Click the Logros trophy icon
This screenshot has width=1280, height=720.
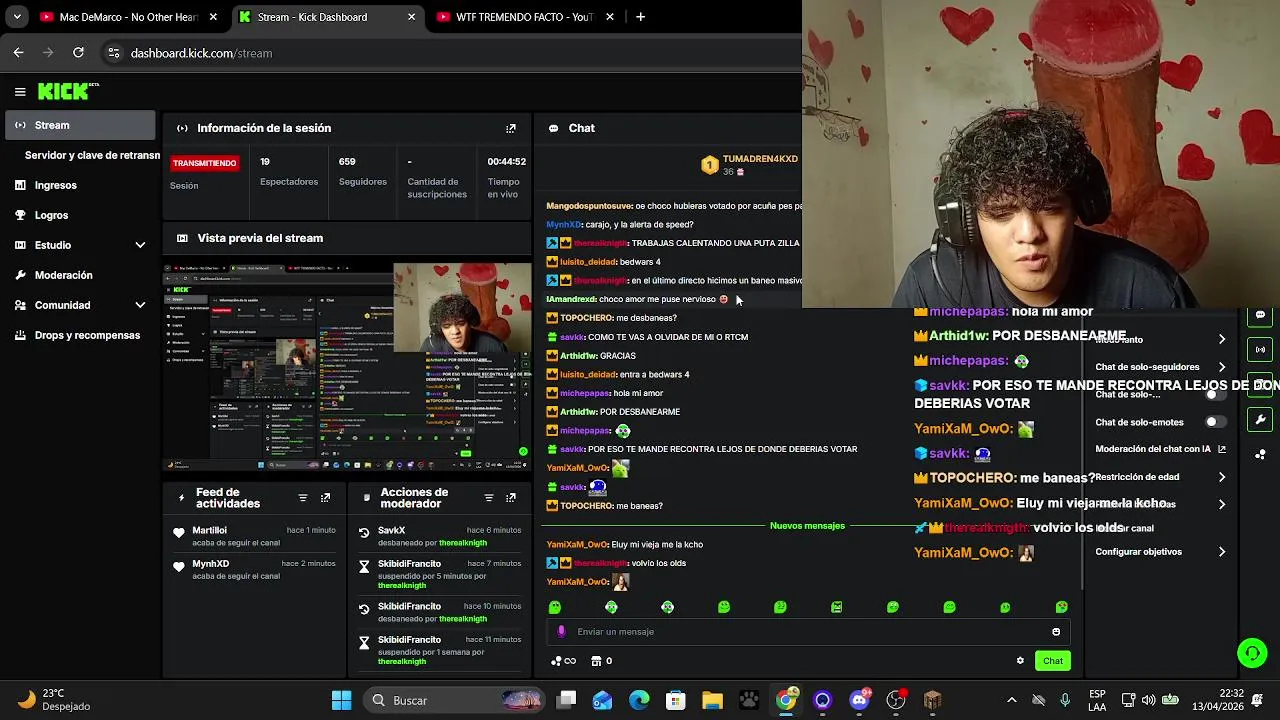(x=20, y=215)
